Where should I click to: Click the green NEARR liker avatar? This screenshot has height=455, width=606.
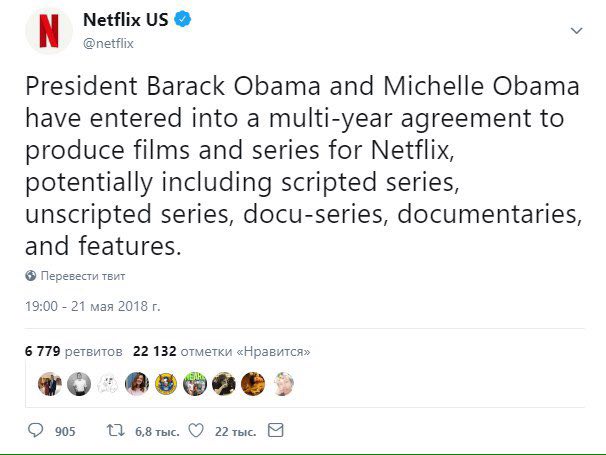click(195, 384)
